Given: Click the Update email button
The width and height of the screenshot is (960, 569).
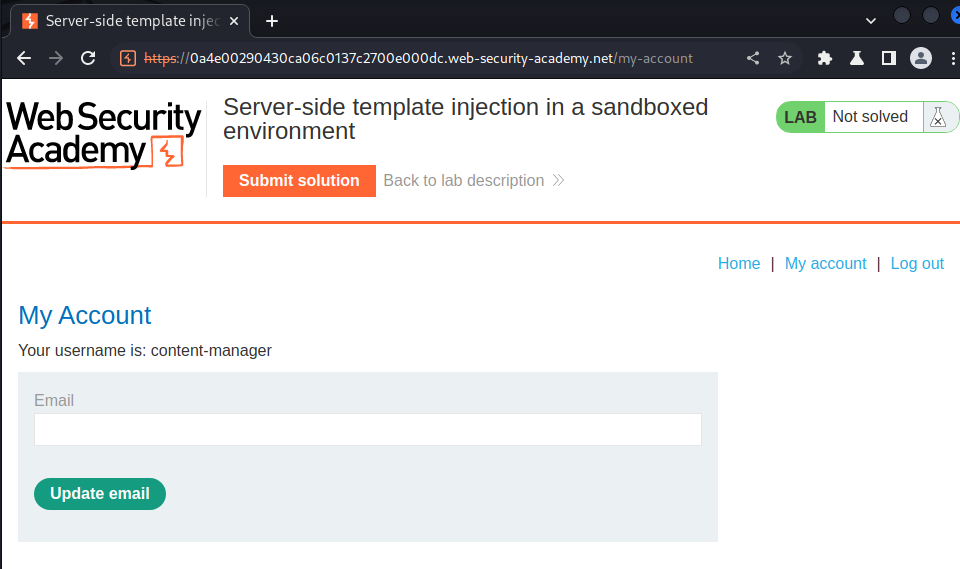Looking at the screenshot, I should tap(100, 494).
